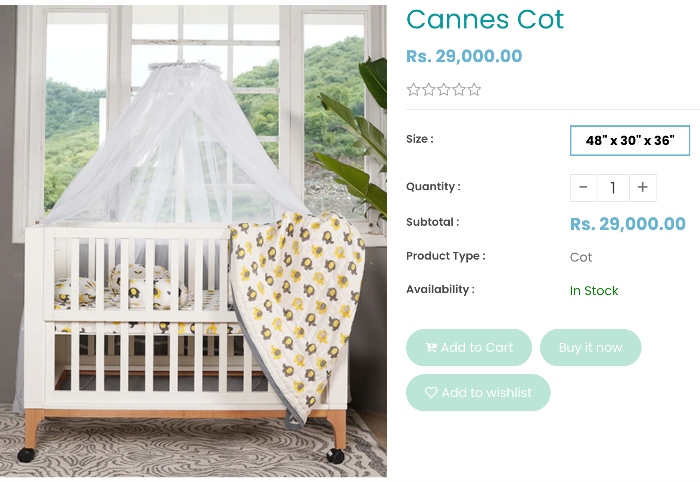The height and width of the screenshot is (482, 700).
Task: Click the In Stock availability text
Action: coord(594,291)
